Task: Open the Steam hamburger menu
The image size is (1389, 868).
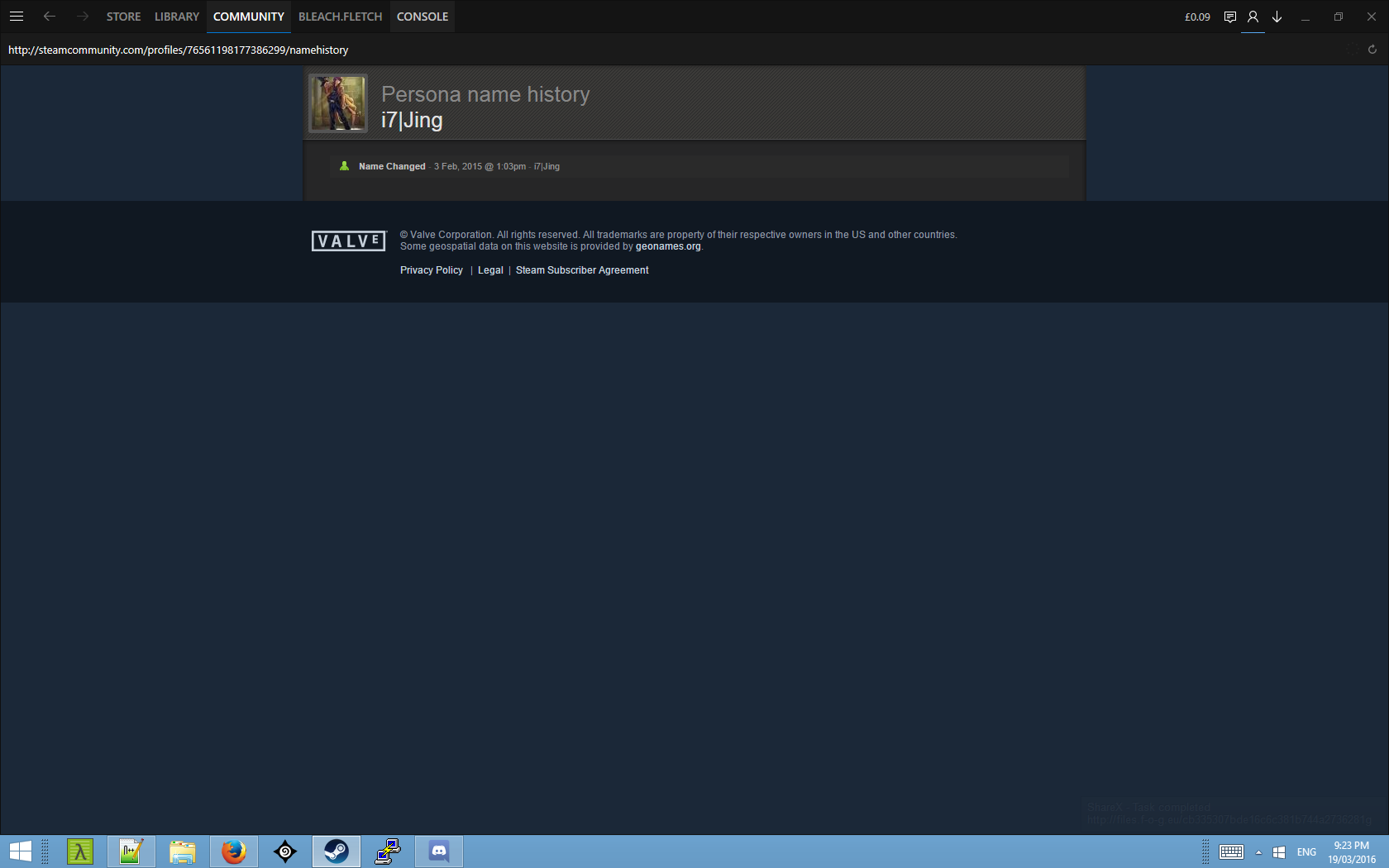Action: point(17,17)
